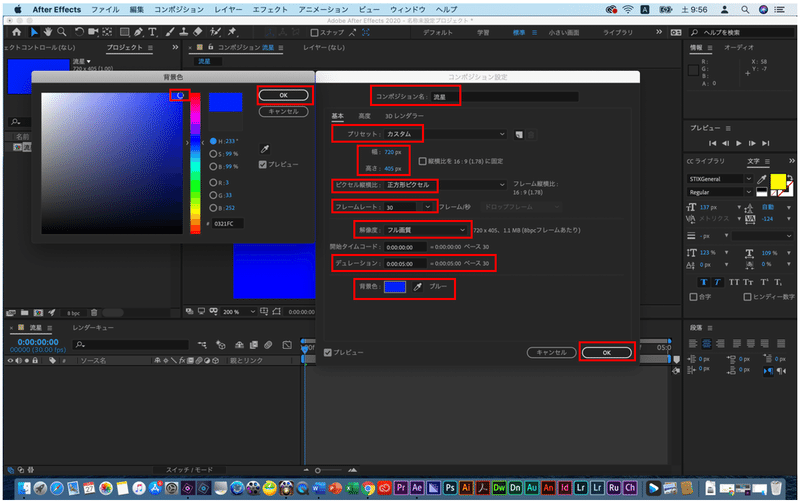Click the save preset icon in composition settings
The width and height of the screenshot is (800, 502).
519,135
